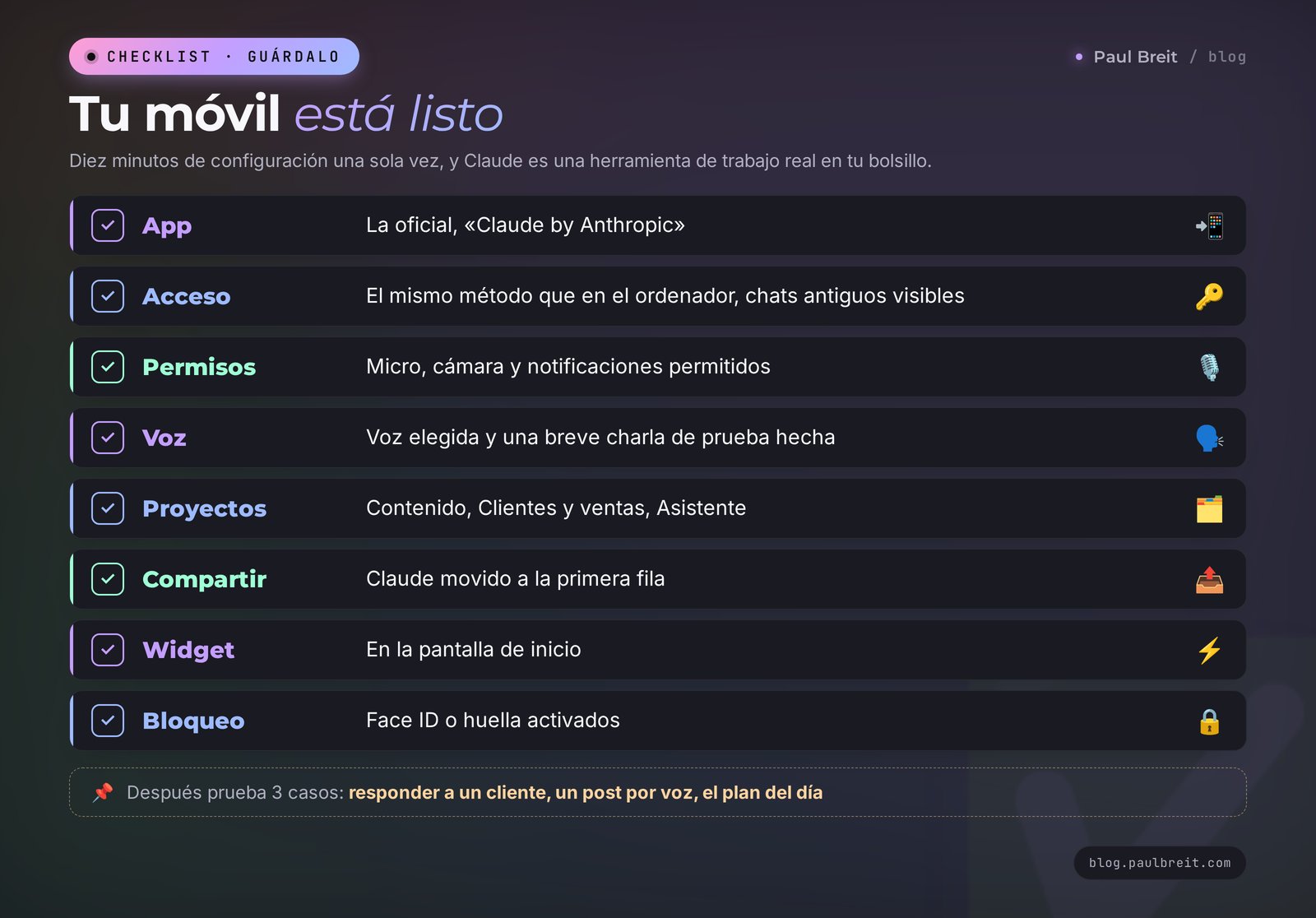
Task: Click the dot in the Checklist badge
Action: tap(91, 57)
